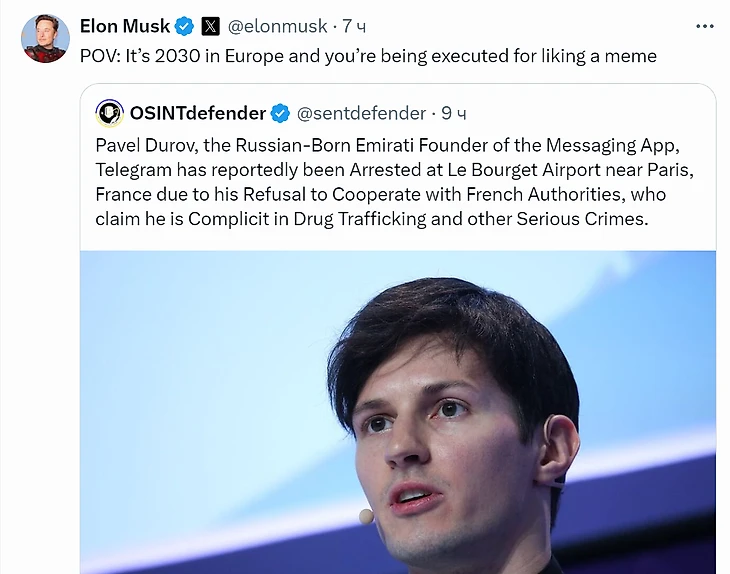
Task: Click the name Pavel Durov in quoted text
Action: tap(143, 146)
